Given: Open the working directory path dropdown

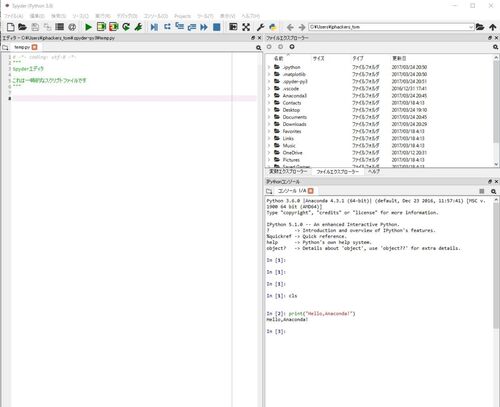Looking at the screenshot, I should point(471,27).
